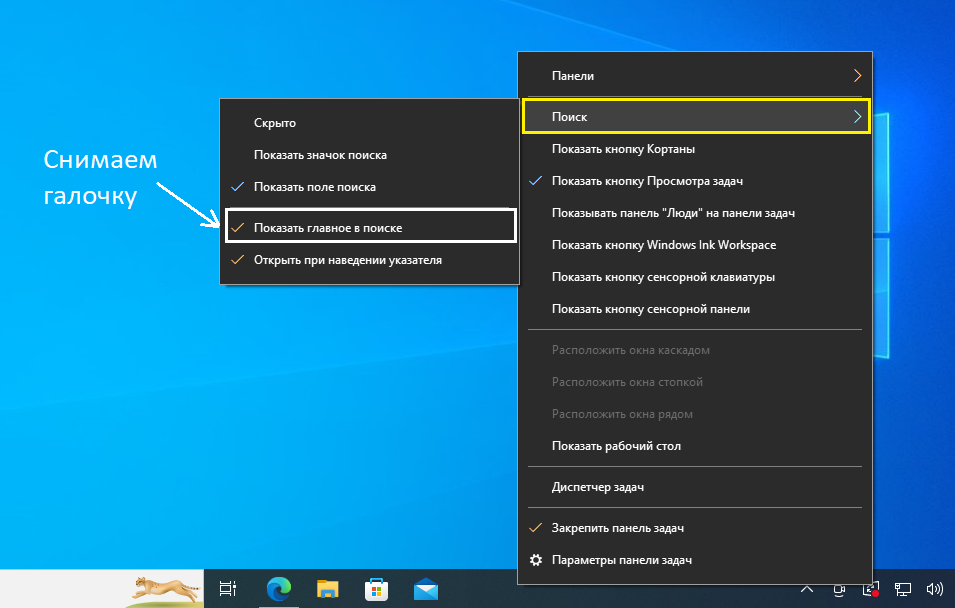Toggle 'Открыть при наведении указателя'

pos(370,260)
